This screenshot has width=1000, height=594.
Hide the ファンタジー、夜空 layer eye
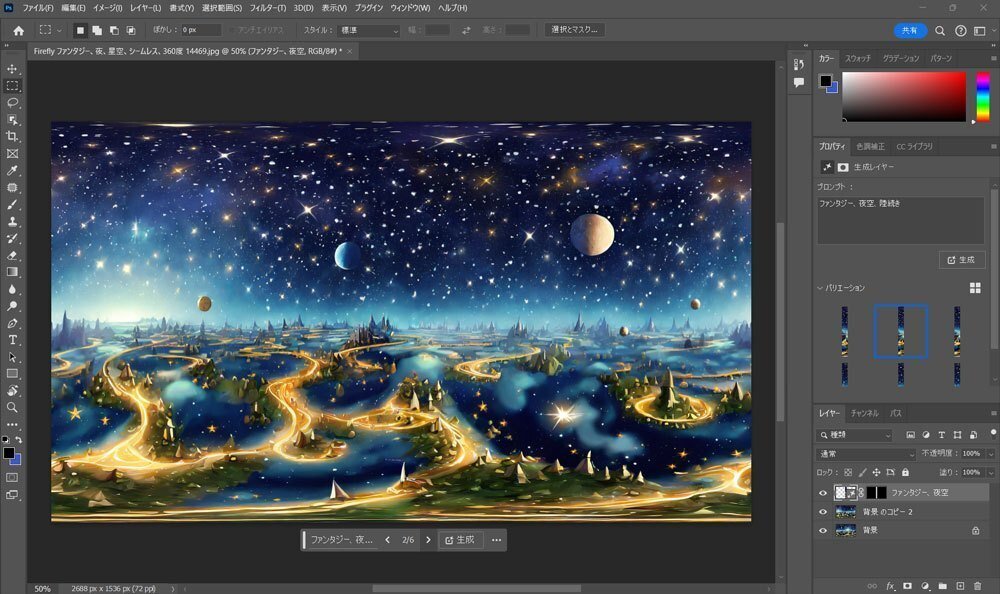pos(823,493)
